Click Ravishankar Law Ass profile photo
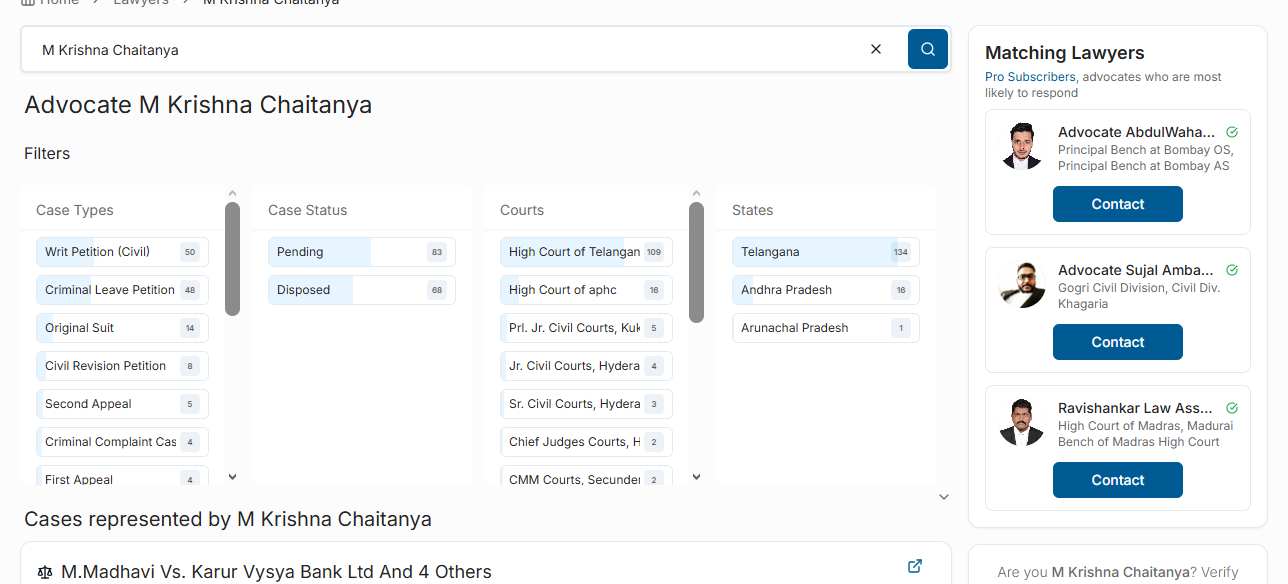1288x584 pixels. click(1021, 423)
